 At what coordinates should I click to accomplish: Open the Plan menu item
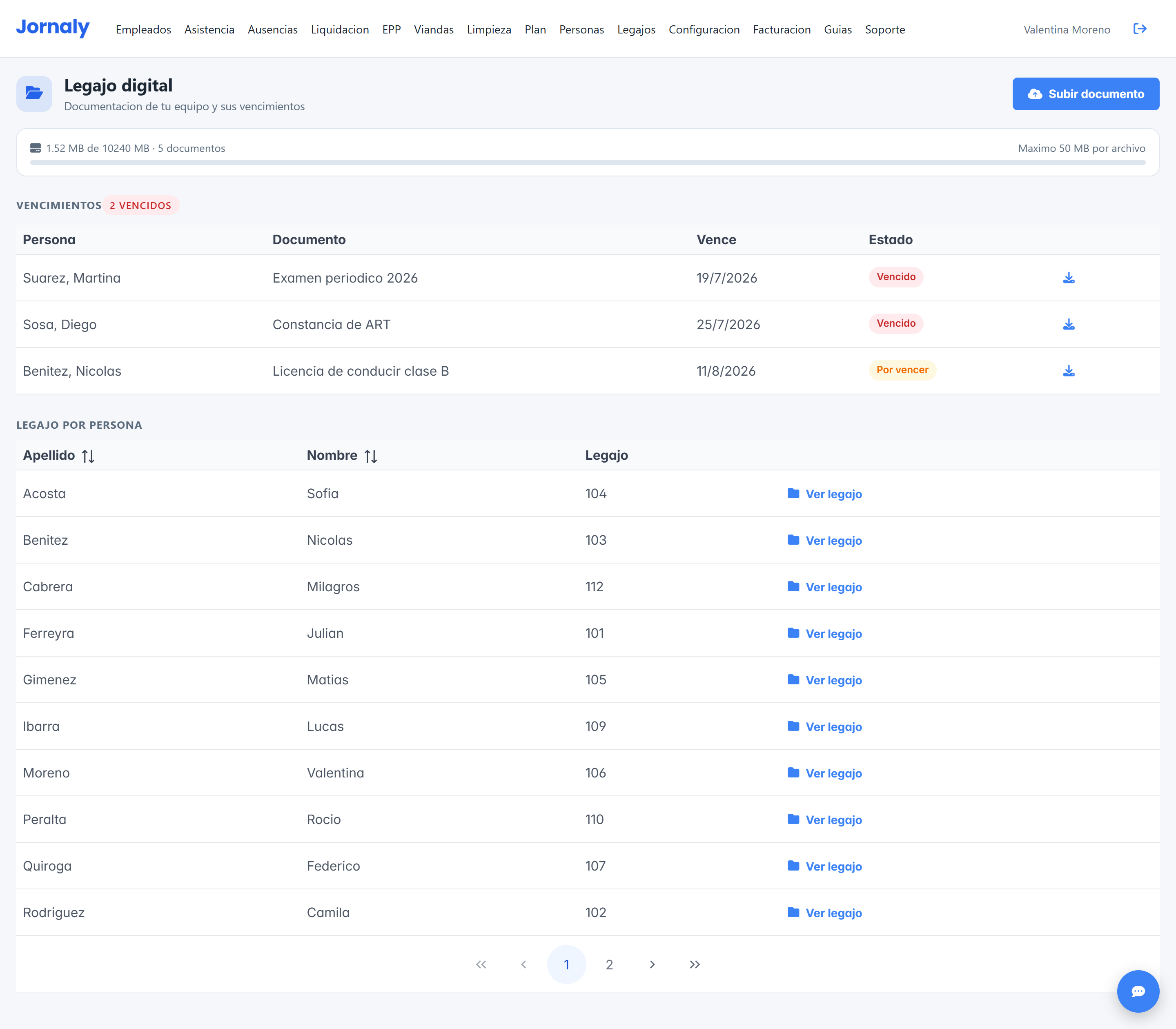pos(535,29)
